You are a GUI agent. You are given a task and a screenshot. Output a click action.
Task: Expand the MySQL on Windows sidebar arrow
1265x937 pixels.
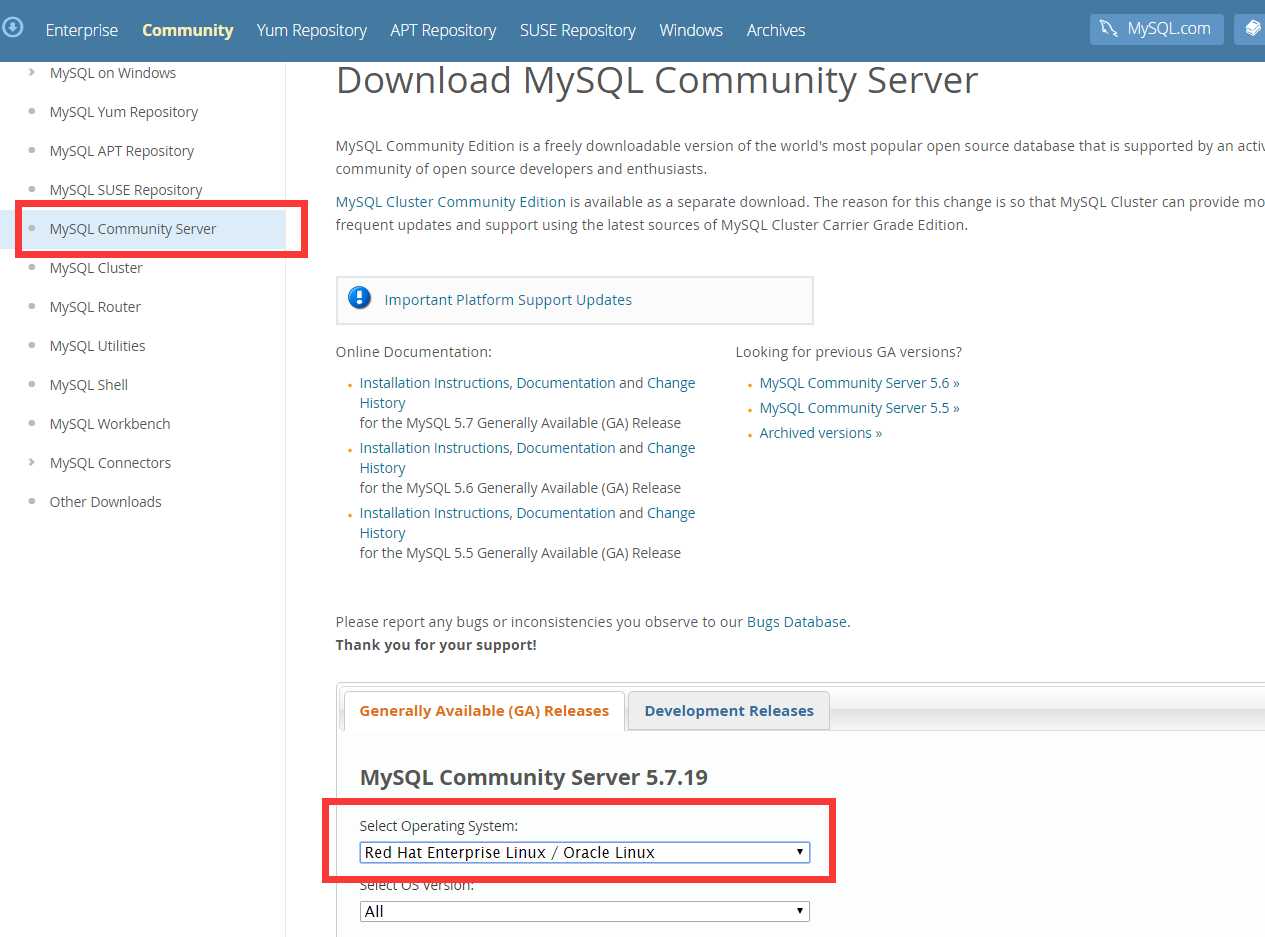(x=32, y=72)
